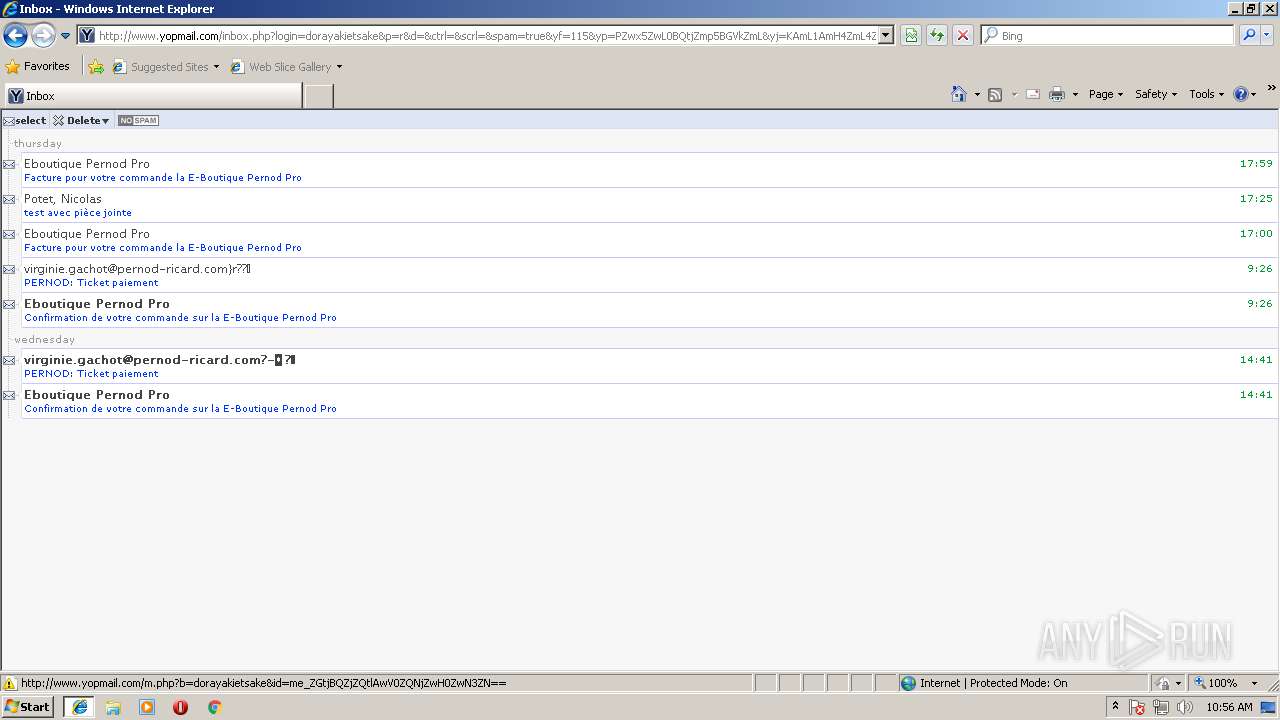The height and width of the screenshot is (720, 1280).
Task: Open the Opera taskbar icon
Action: click(x=180, y=707)
